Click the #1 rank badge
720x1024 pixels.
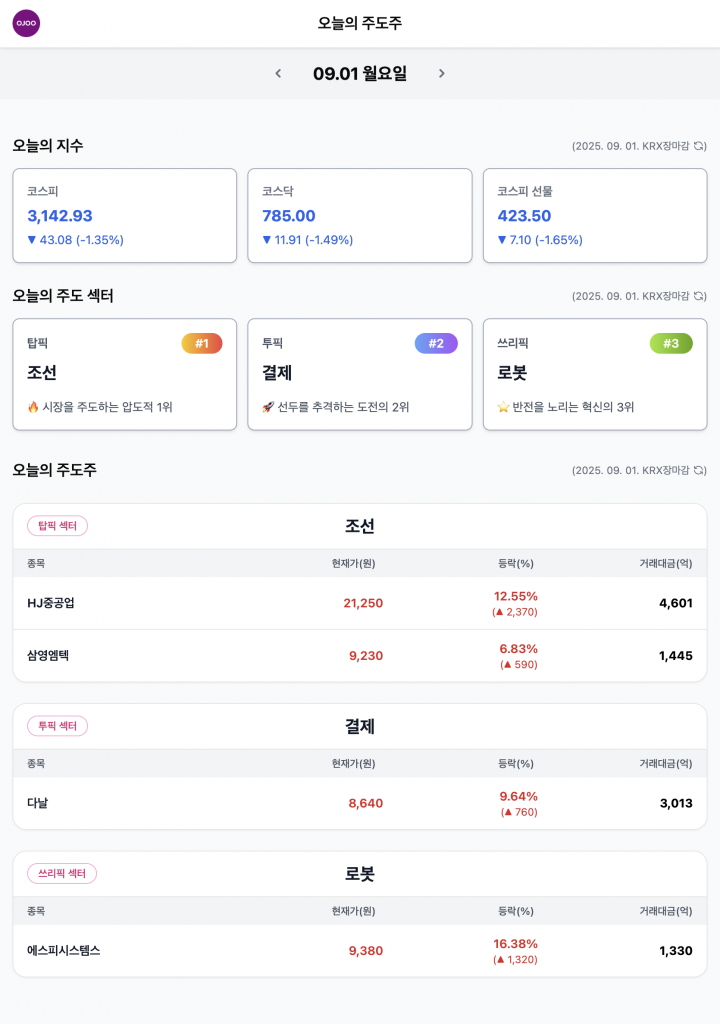(x=201, y=344)
